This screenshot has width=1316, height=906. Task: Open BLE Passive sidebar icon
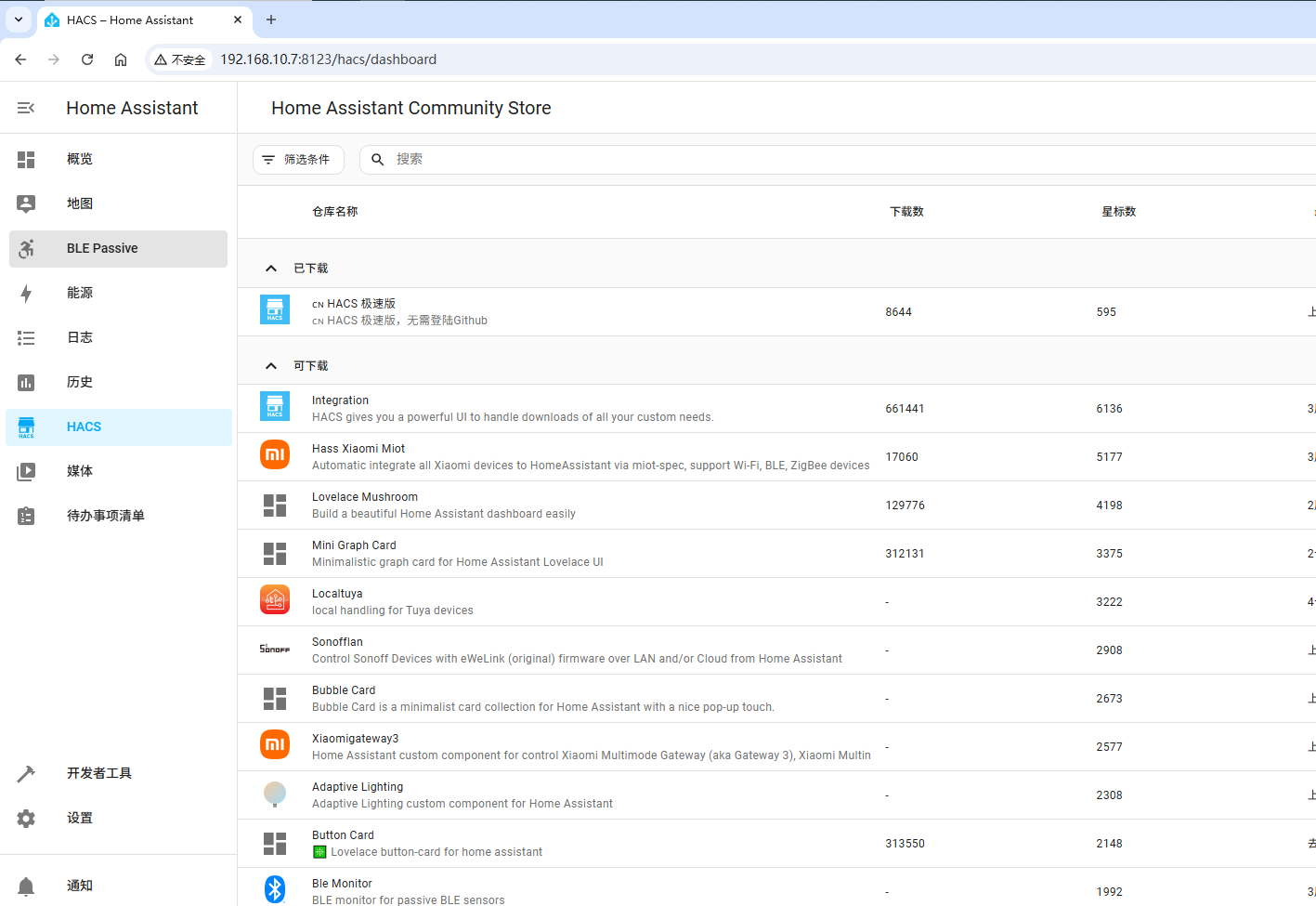pyautogui.click(x=26, y=248)
